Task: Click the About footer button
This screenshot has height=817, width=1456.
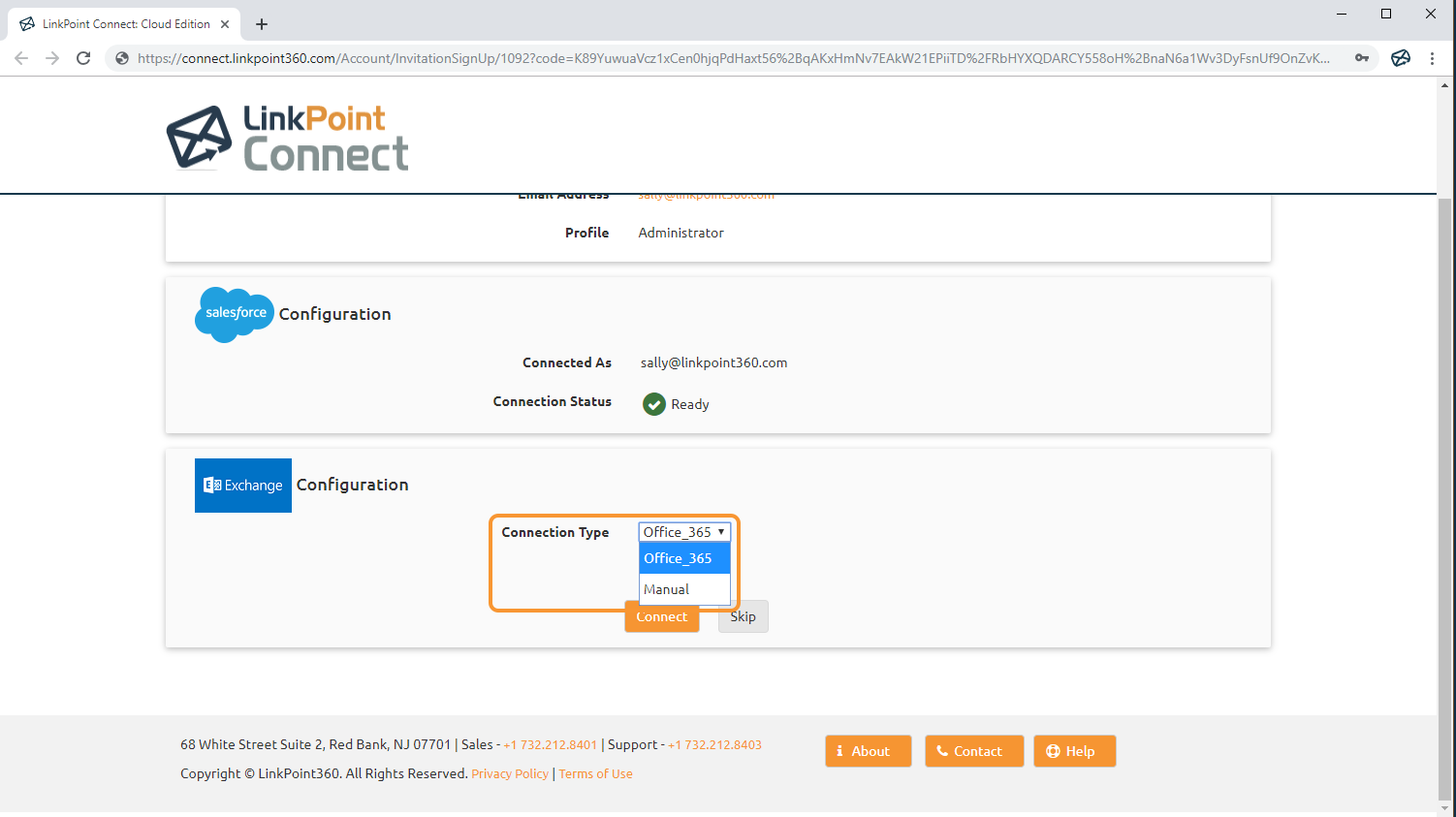Action: tap(869, 751)
